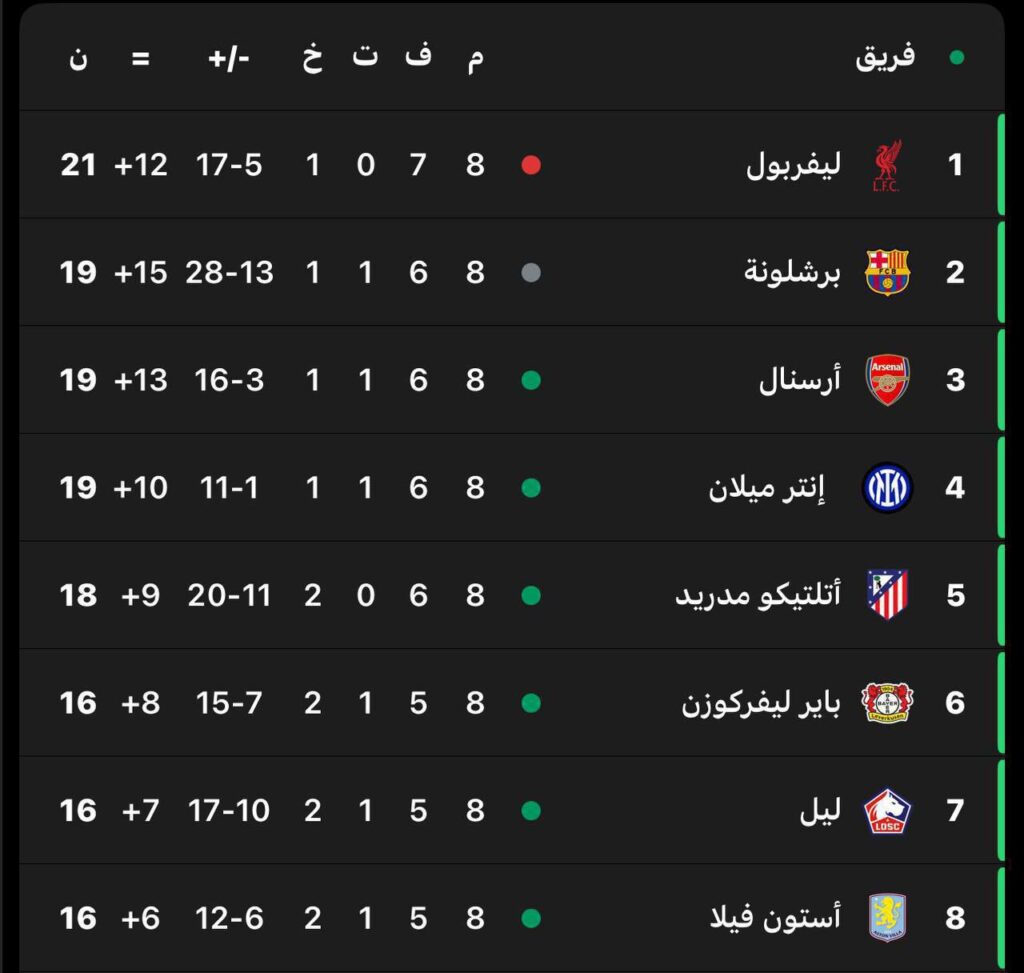Viewport: 1024px width, 973px height.
Task: Click Liverpool's 21 points value
Action: 78,165
